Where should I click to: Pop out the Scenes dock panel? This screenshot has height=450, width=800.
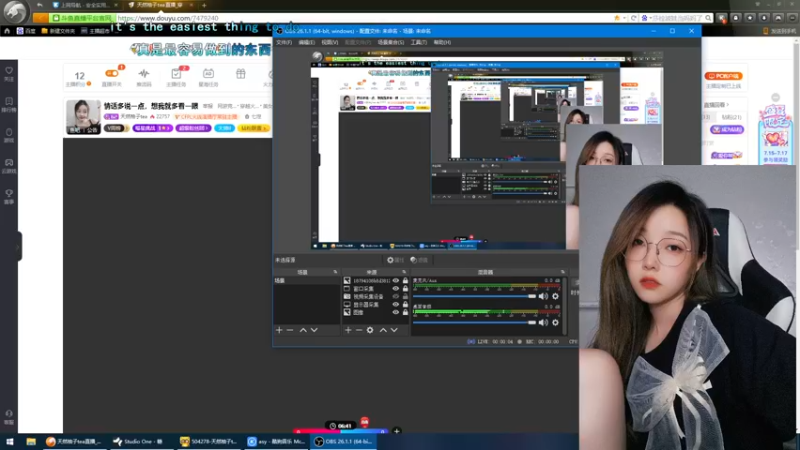(335, 272)
